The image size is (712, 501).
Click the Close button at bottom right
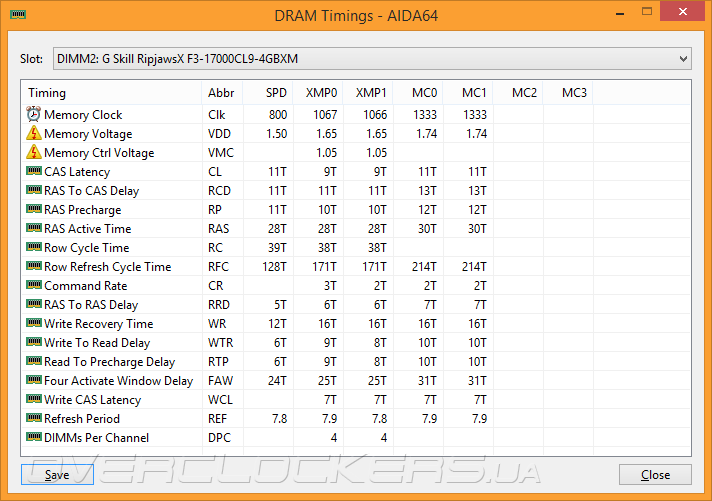coord(655,475)
